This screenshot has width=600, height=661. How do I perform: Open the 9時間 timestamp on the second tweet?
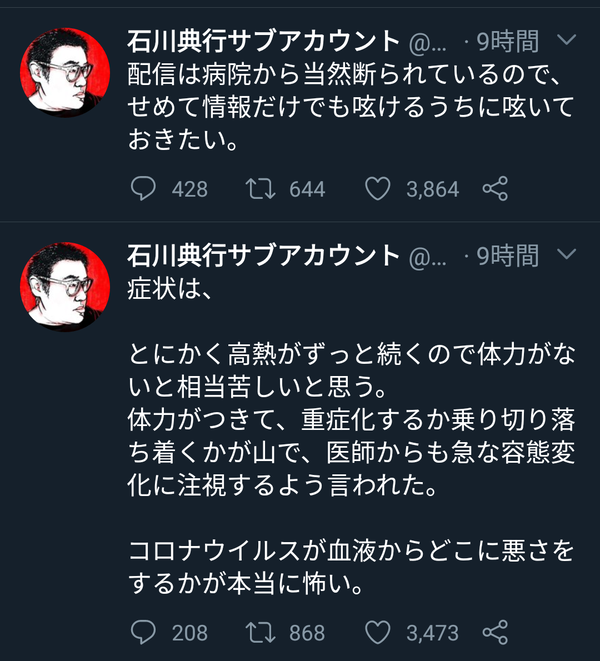pos(508,255)
